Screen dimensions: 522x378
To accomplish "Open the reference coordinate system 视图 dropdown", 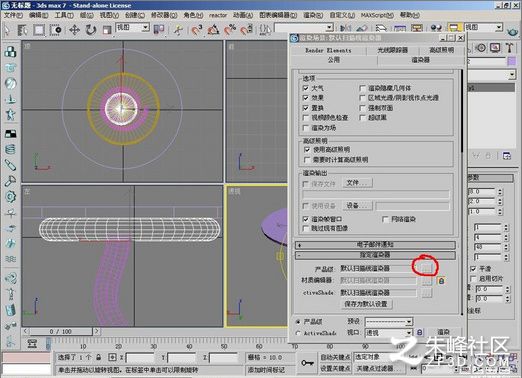I will [132, 28].
